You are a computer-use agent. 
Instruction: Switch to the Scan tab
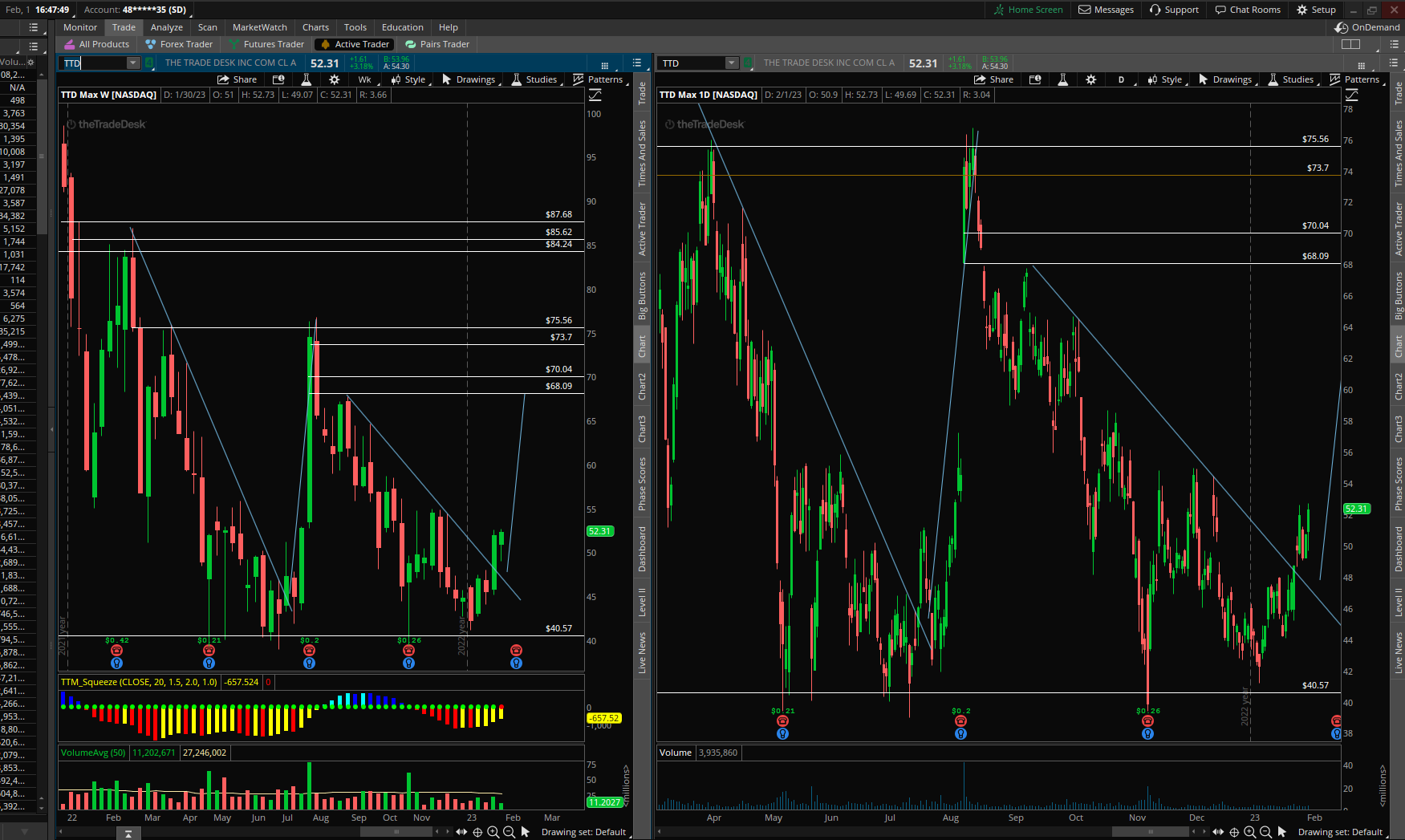208,27
